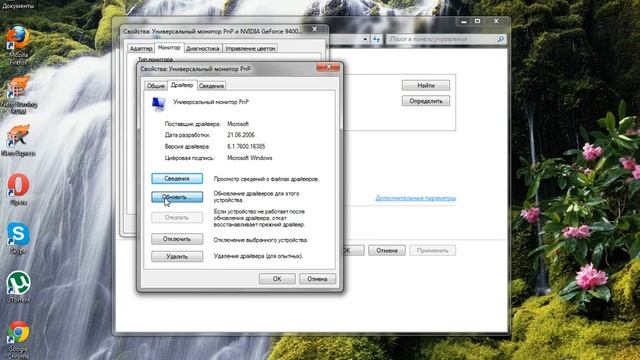Open address bar dropdown arrow in Control Panel
The height and width of the screenshot is (360, 640).
pos(365,39)
